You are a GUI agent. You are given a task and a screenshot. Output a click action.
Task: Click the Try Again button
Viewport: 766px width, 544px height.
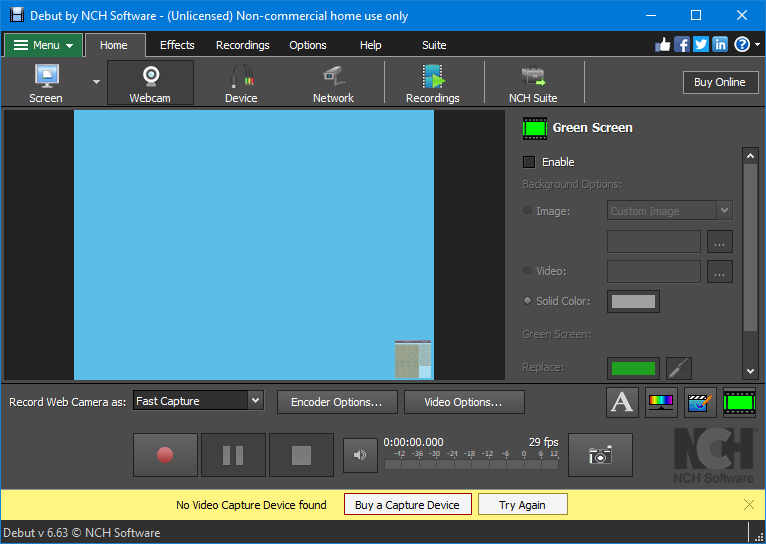522,504
